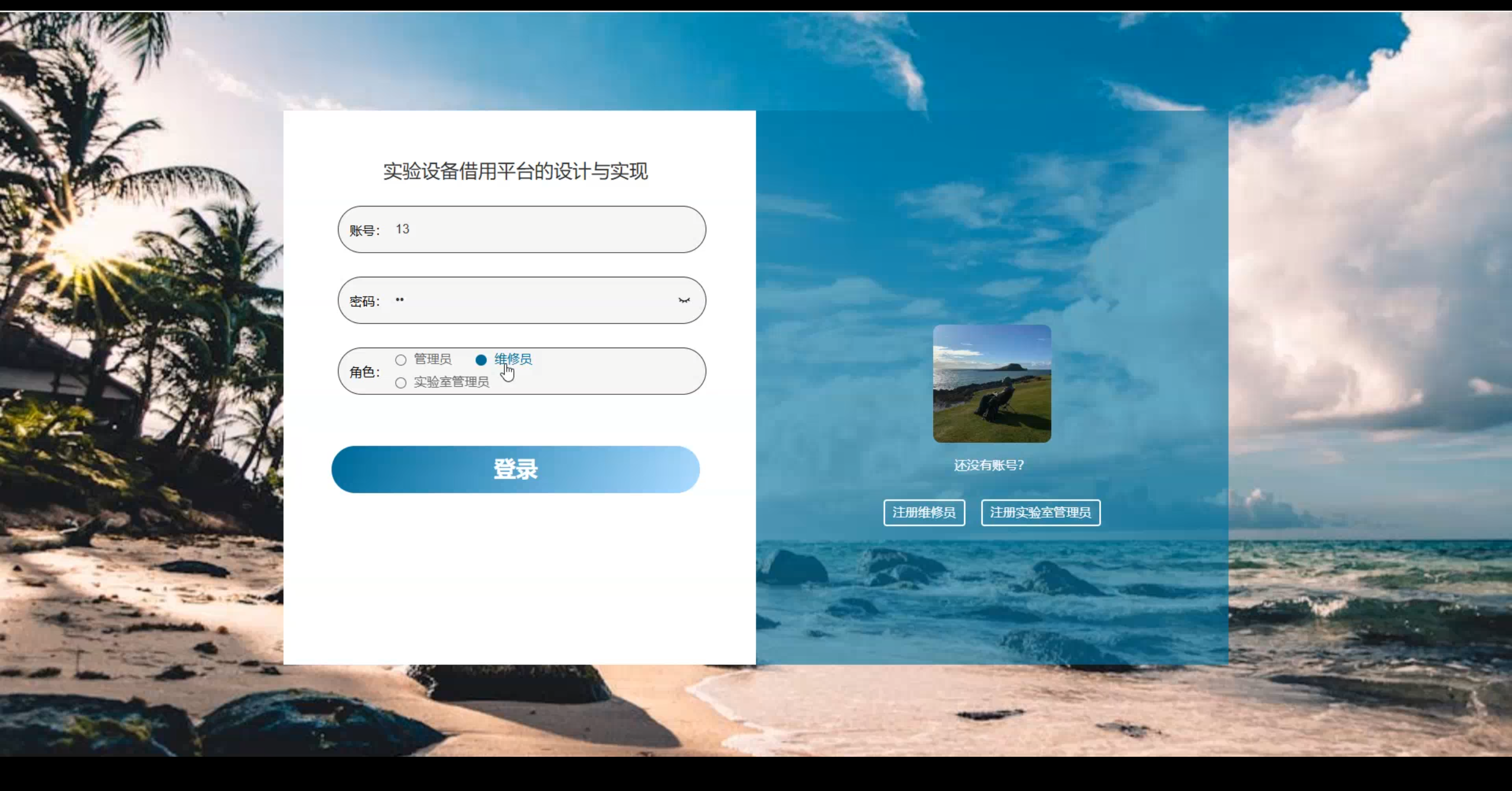The width and height of the screenshot is (1512, 791).
Task: Toggle the password visibility eye icon
Action: click(684, 300)
